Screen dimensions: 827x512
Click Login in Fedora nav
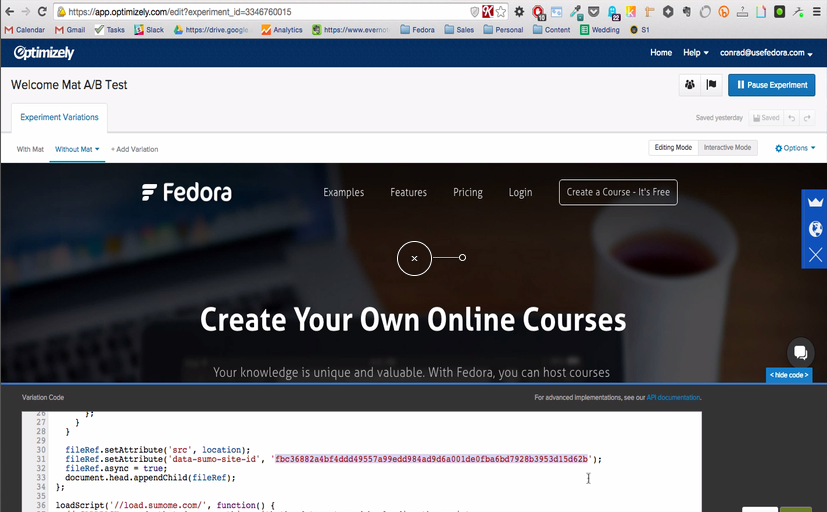tap(520, 192)
